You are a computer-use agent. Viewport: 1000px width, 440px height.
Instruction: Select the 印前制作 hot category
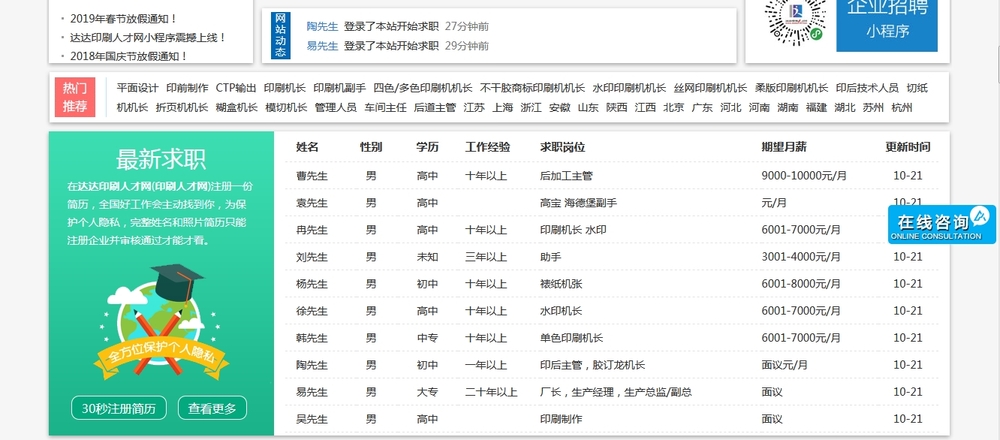tap(187, 88)
